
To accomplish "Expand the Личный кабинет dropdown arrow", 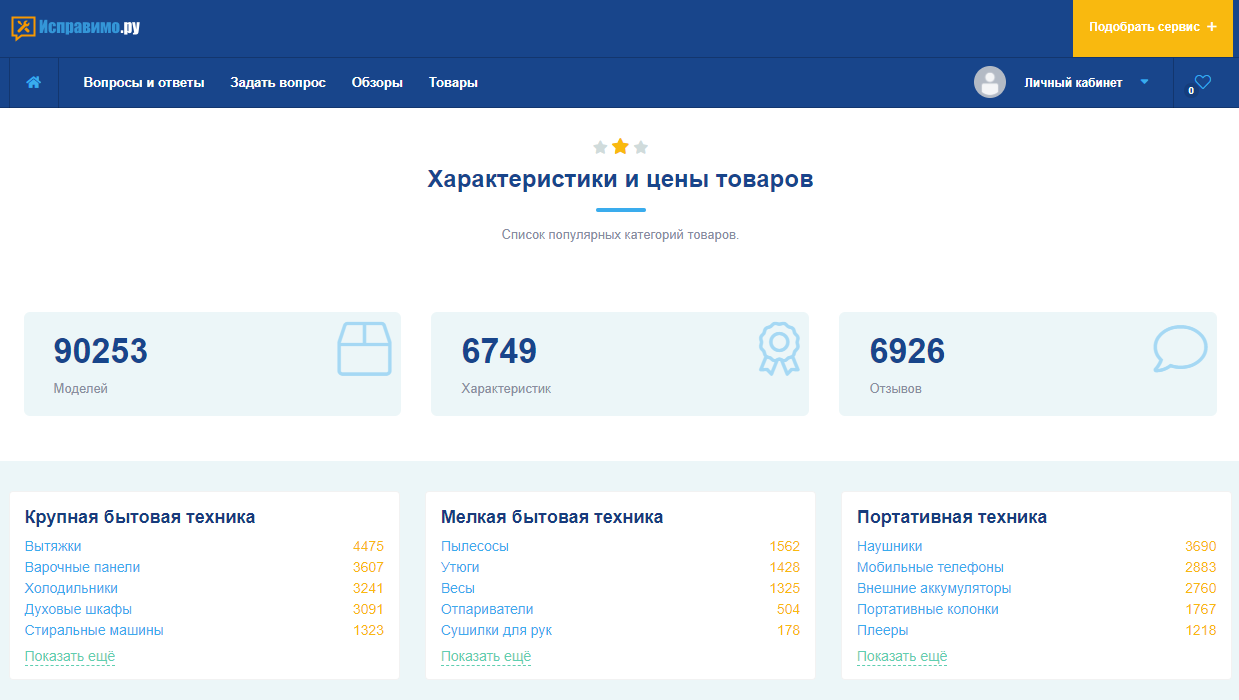I will coord(1145,82).
